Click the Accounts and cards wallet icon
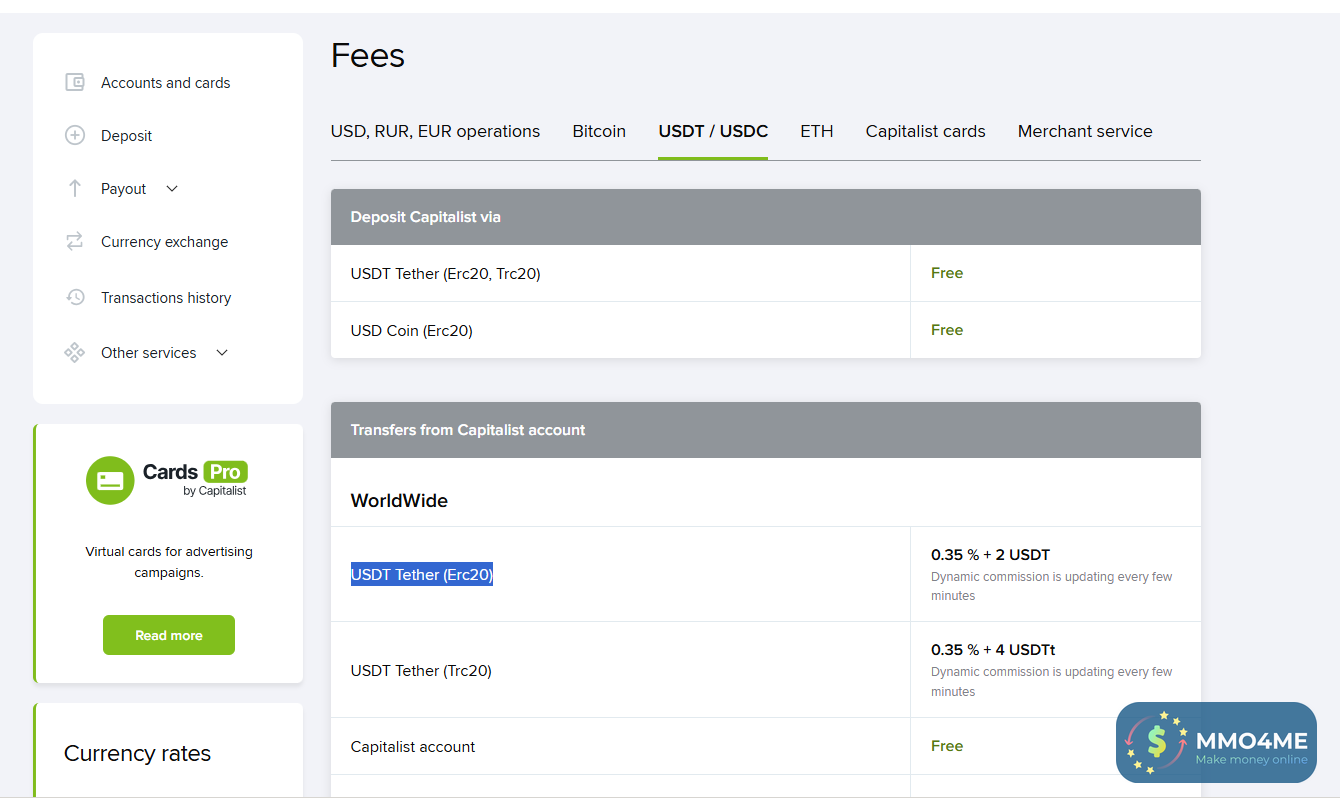The image size is (1340, 798). pos(75,83)
